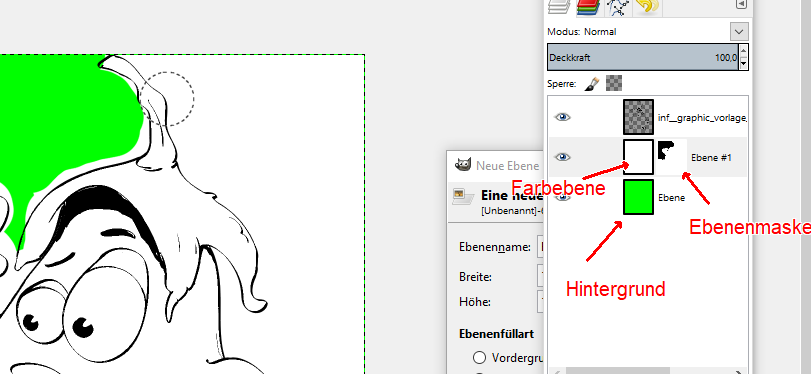Choose the Vordergrund fill radio option

coord(479,357)
